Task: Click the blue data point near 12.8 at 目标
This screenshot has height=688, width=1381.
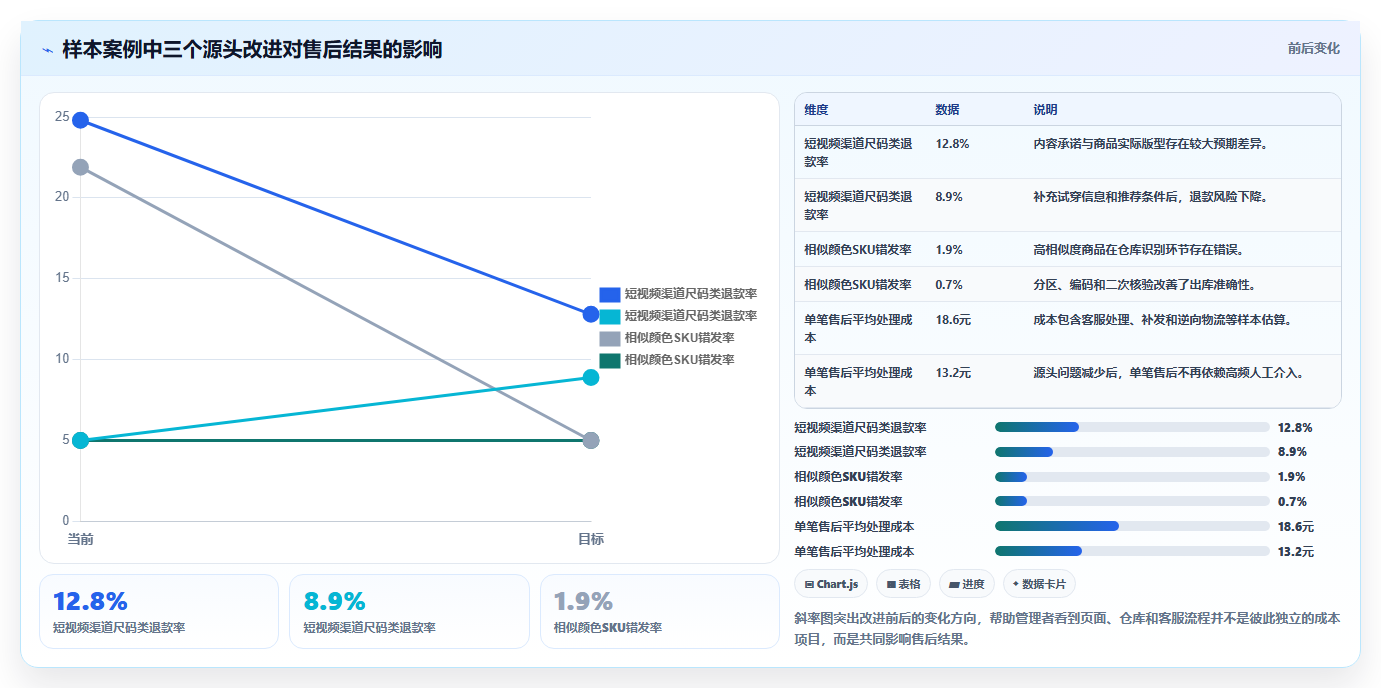Action: pos(591,314)
